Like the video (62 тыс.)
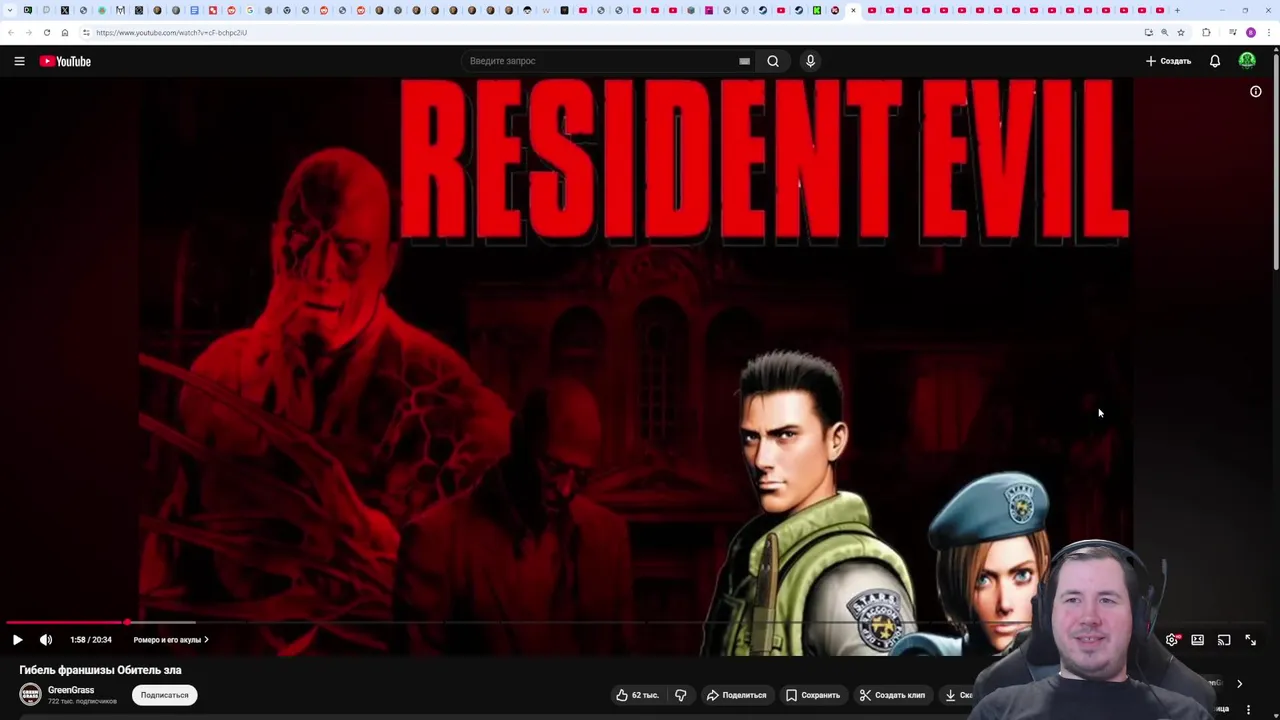Screen dimensions: 1280x720 coord(637,695)
